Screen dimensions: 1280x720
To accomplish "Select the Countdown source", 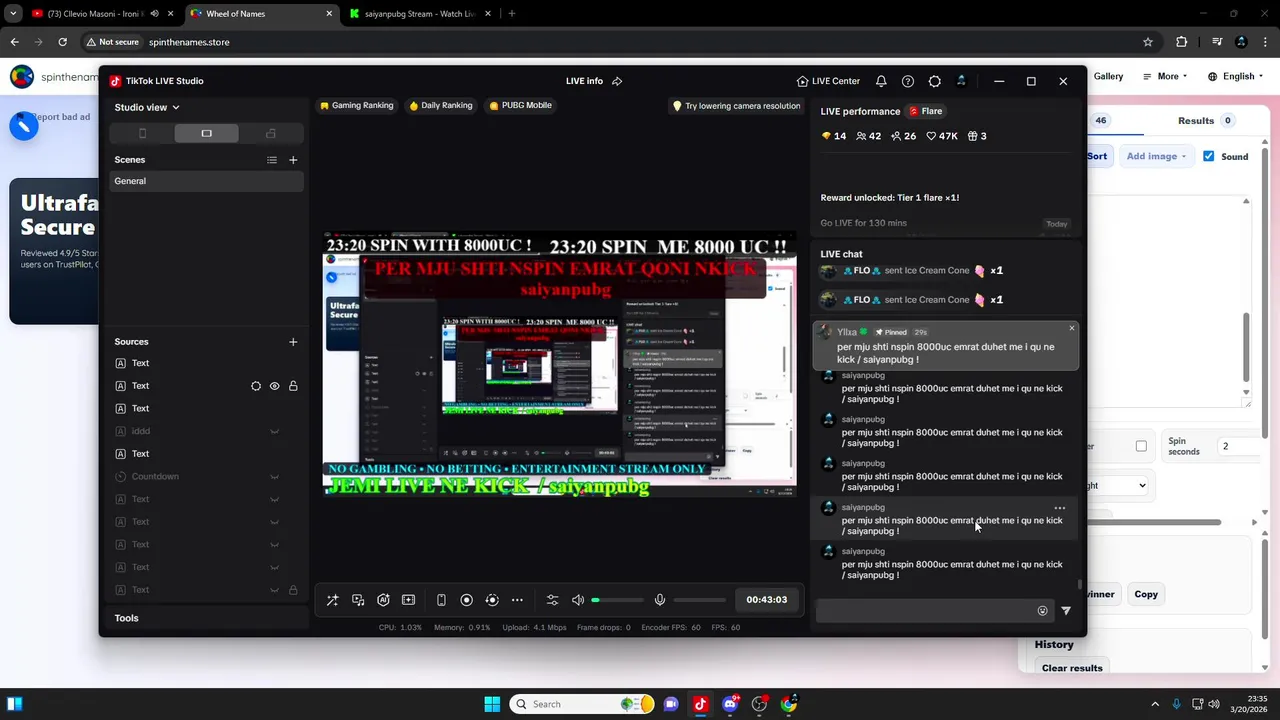I will pos(155,477).
